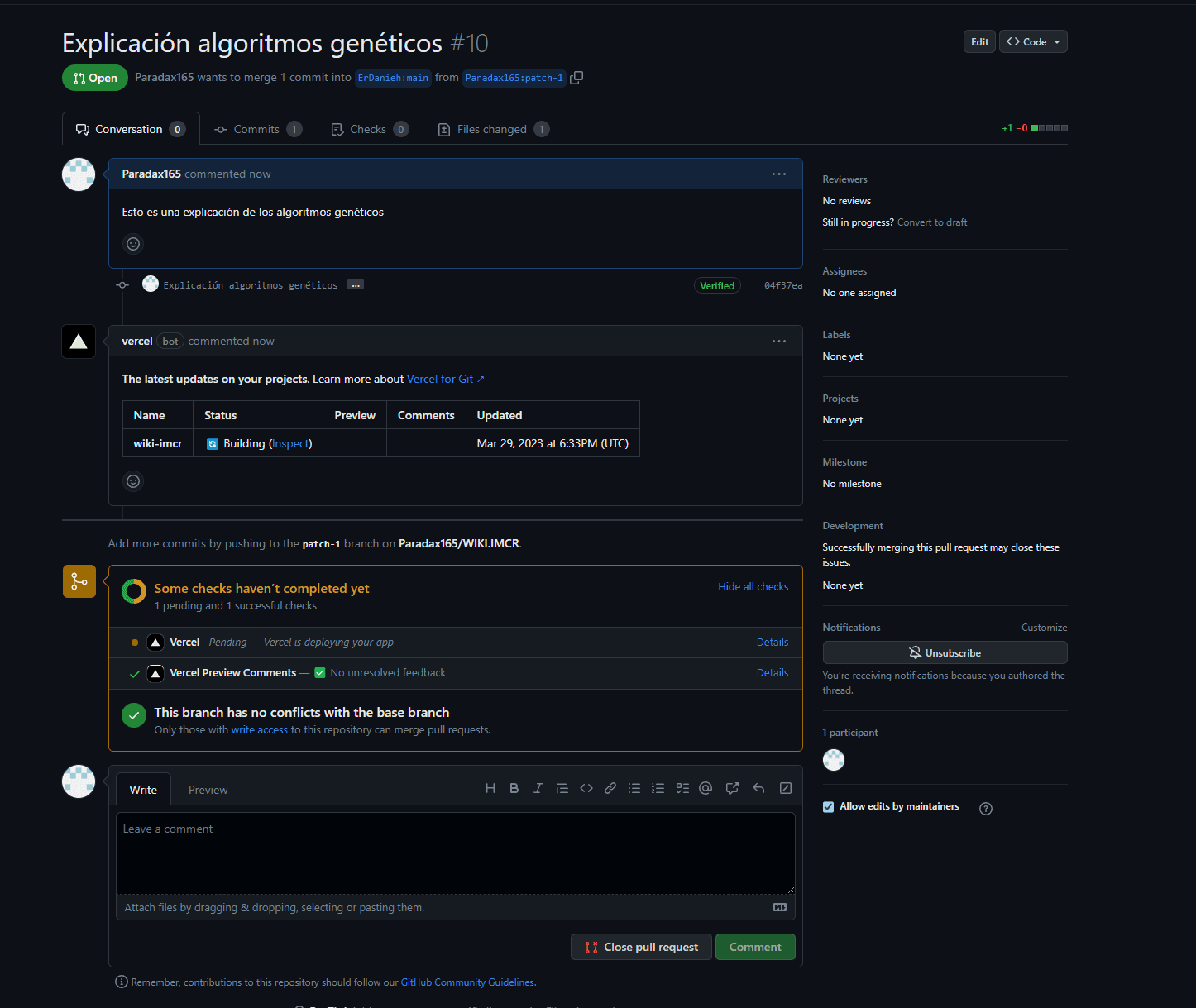Screen dimensions: 1196x1008
Task: Uncheck Allow edits by maintainers
Action: pos(828,807)
